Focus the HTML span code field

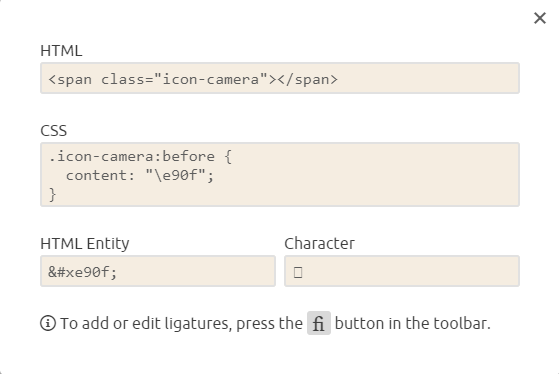[280, 78]
